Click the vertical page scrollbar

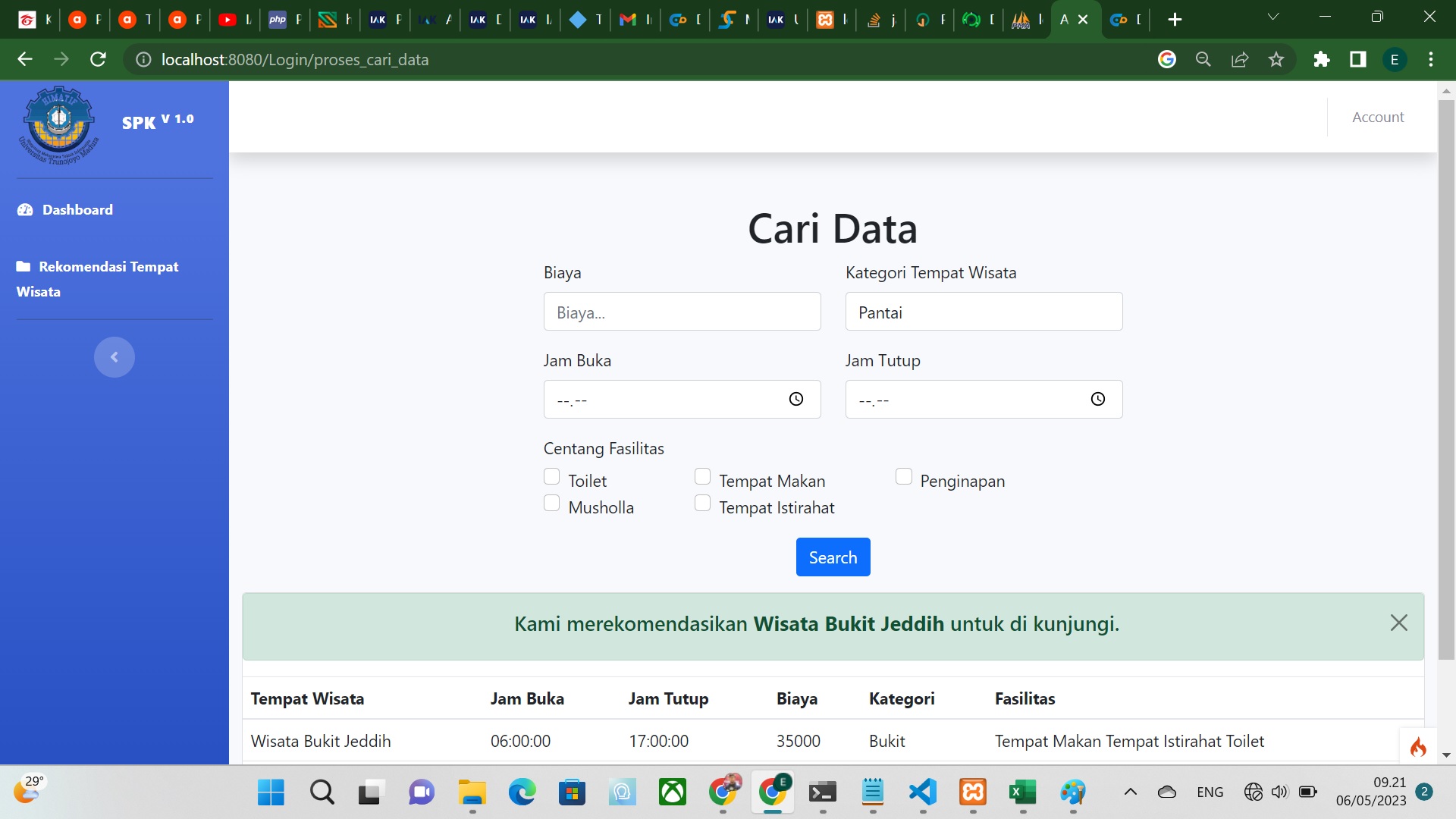click(x=1445, y=379)
